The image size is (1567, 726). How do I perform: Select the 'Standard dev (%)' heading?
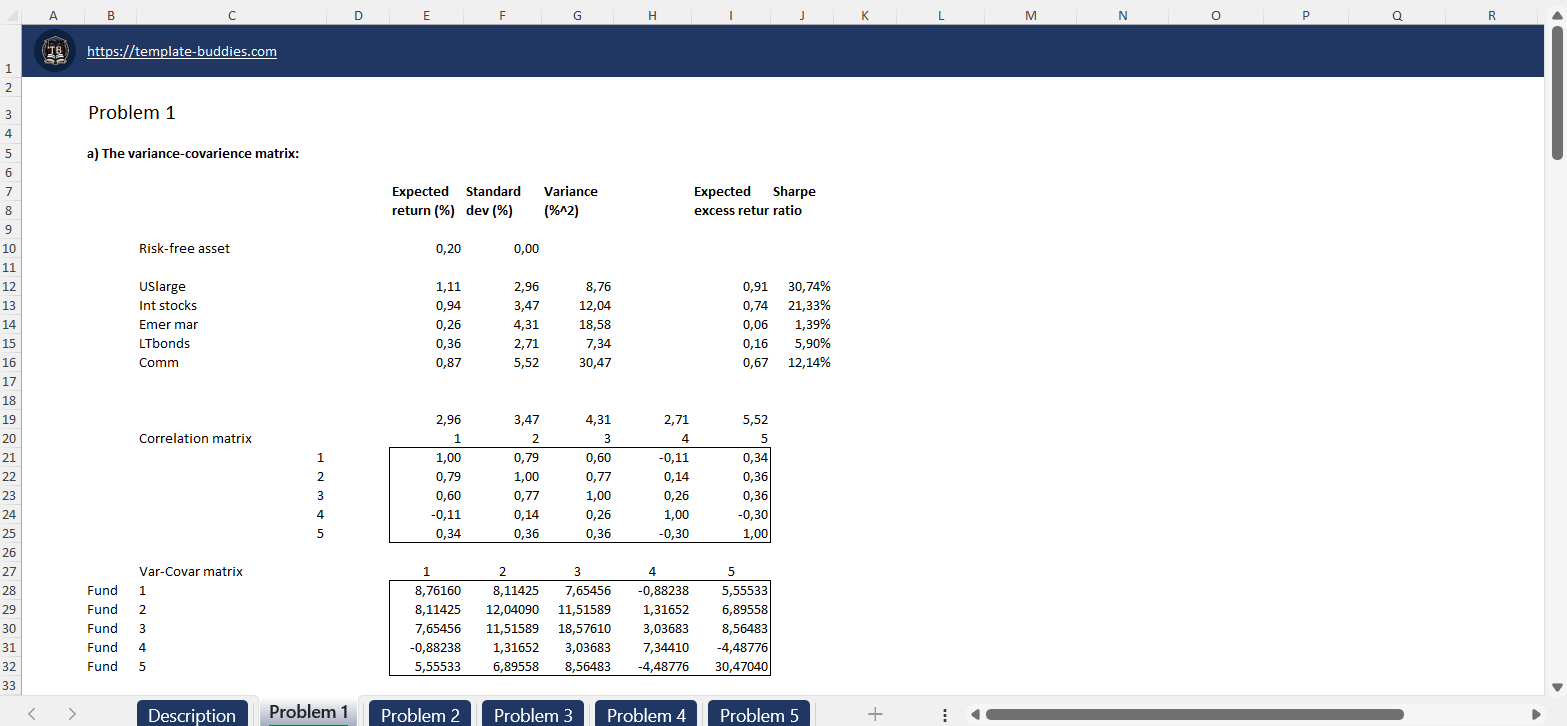click(493, 201)
